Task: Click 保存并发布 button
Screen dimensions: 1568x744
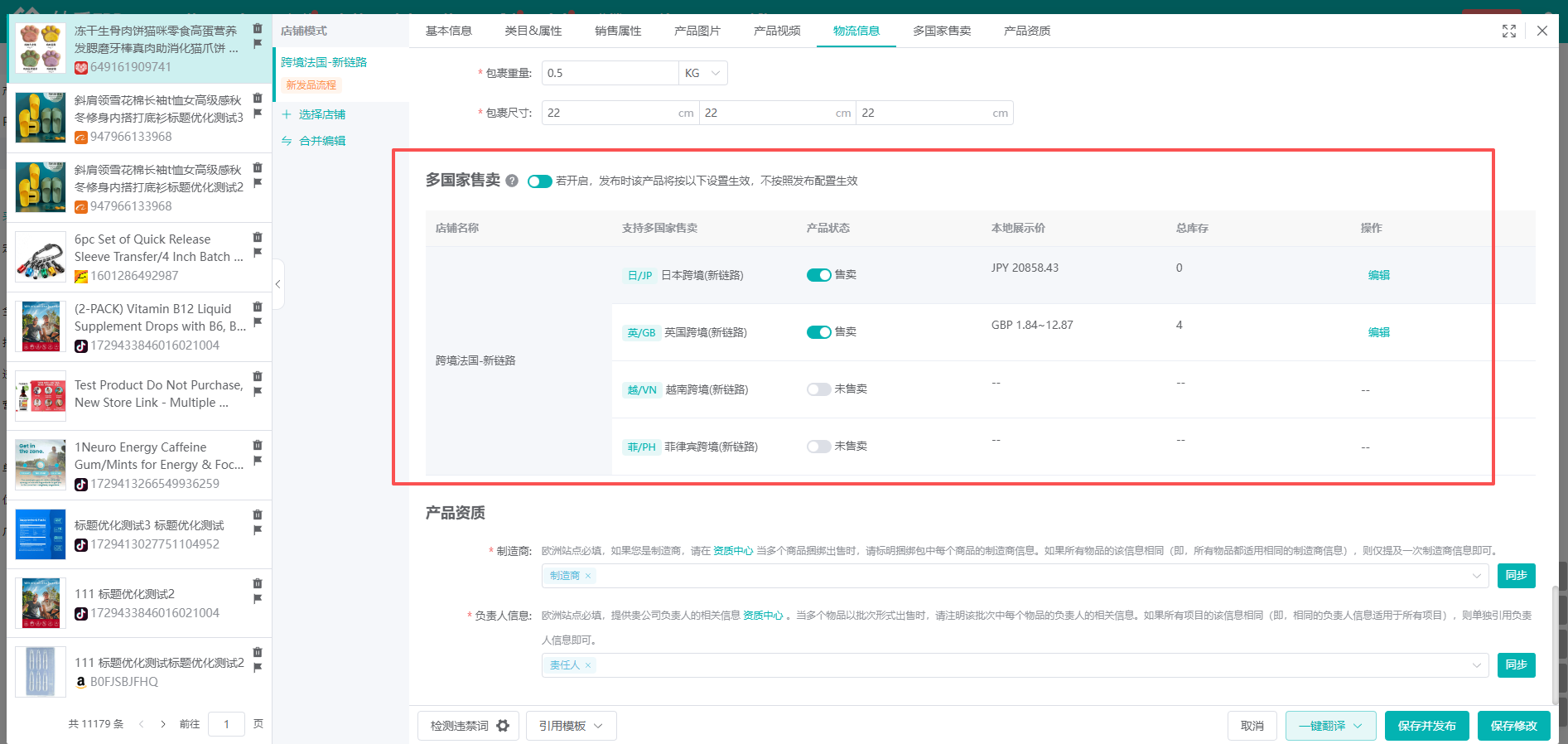Action: (x=1427, y=726)
